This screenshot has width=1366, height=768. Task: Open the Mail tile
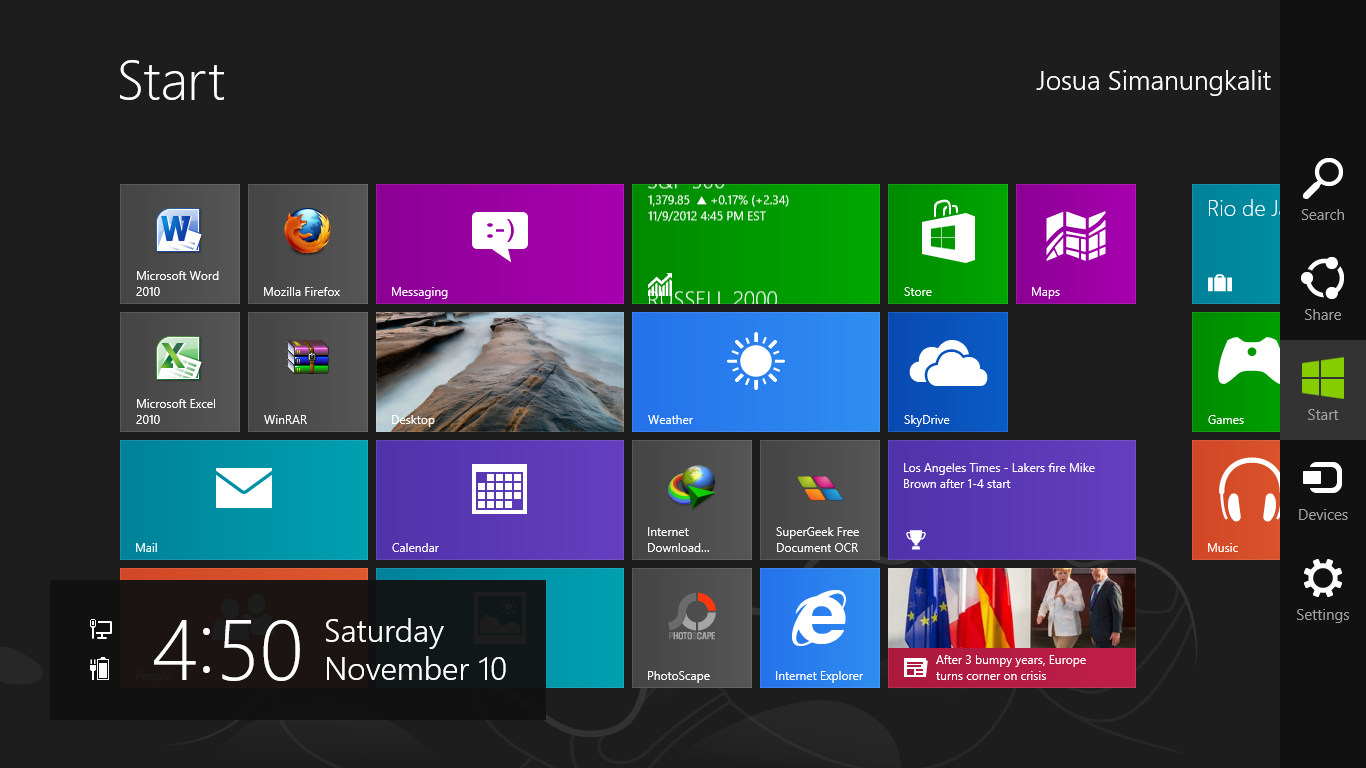pos(244,500)
